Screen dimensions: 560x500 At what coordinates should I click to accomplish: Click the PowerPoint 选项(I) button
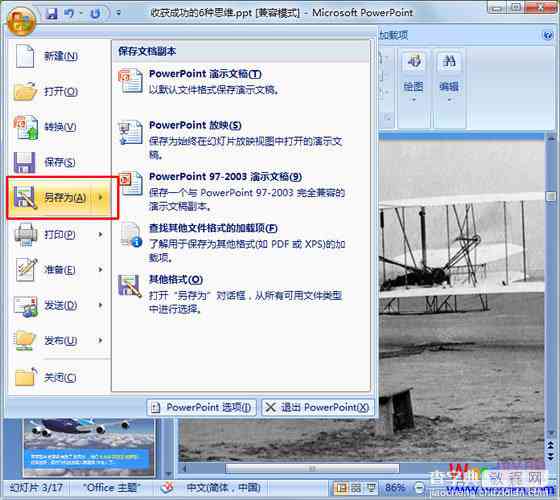(202, 408)
